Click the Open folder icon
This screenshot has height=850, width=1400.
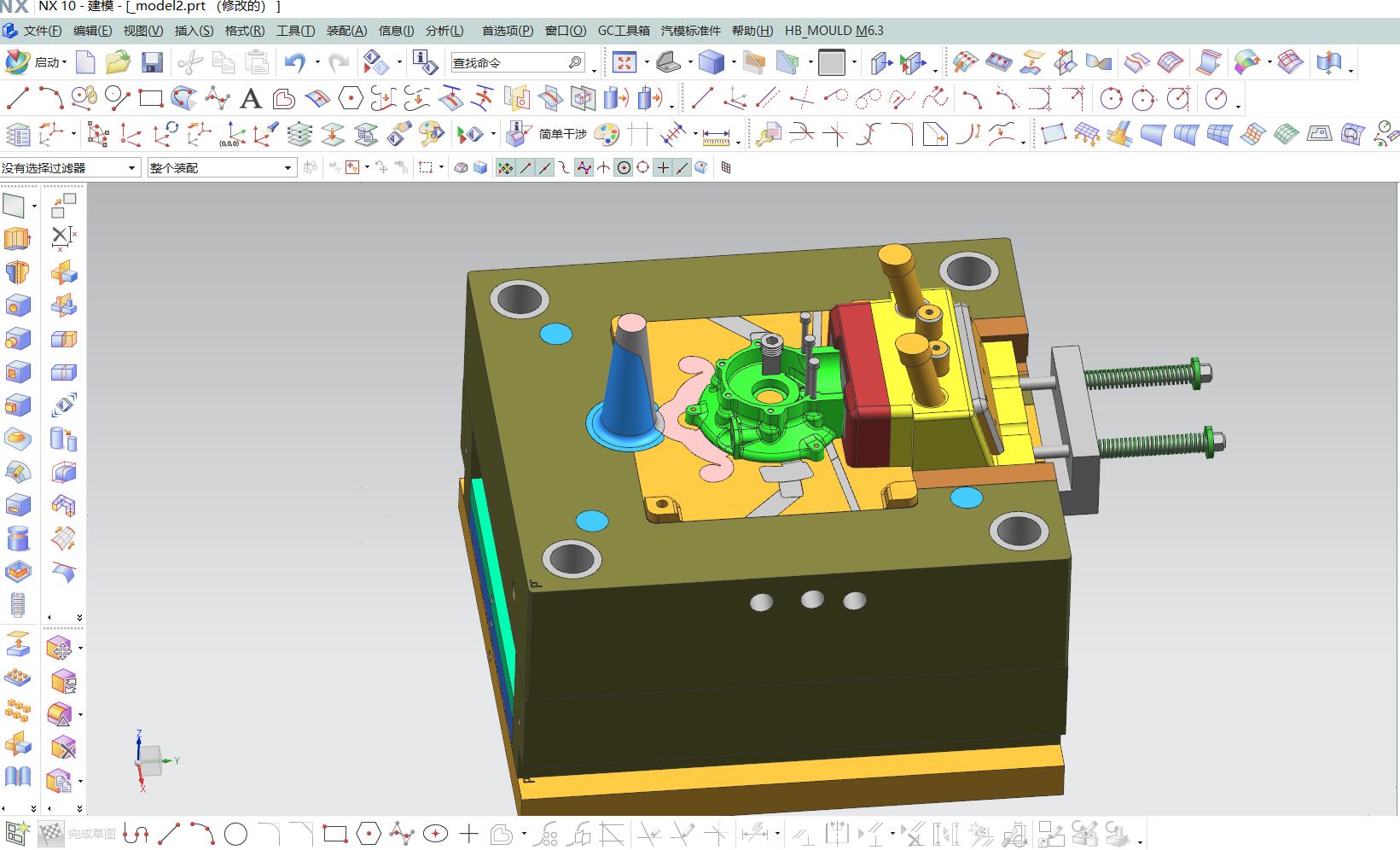[x=118, y=62]
